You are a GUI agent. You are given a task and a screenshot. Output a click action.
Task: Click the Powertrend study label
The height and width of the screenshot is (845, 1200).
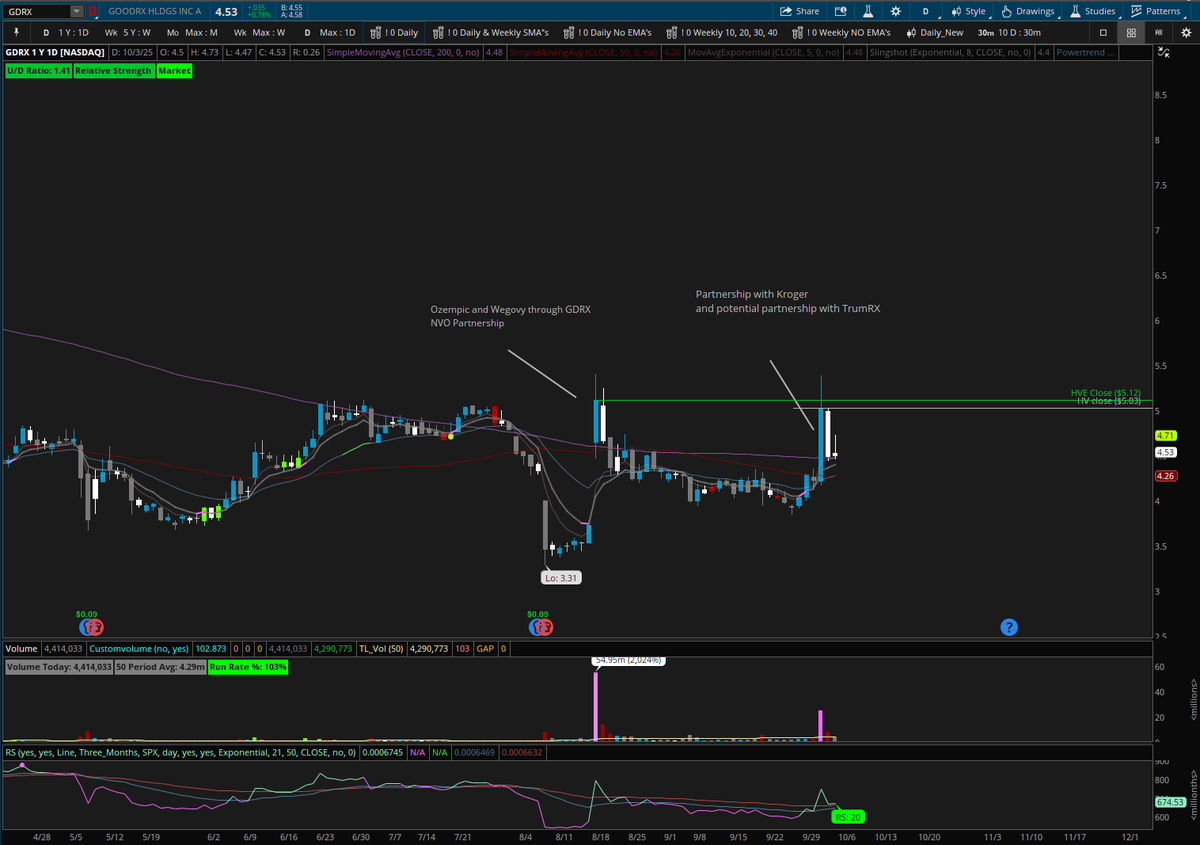1085,52
